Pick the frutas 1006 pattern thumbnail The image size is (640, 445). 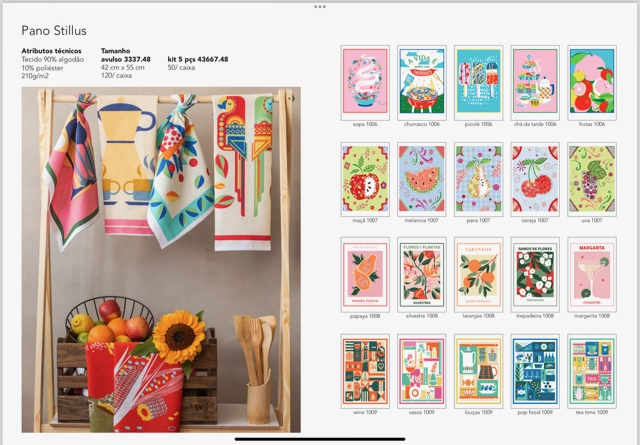click(592, 82)
